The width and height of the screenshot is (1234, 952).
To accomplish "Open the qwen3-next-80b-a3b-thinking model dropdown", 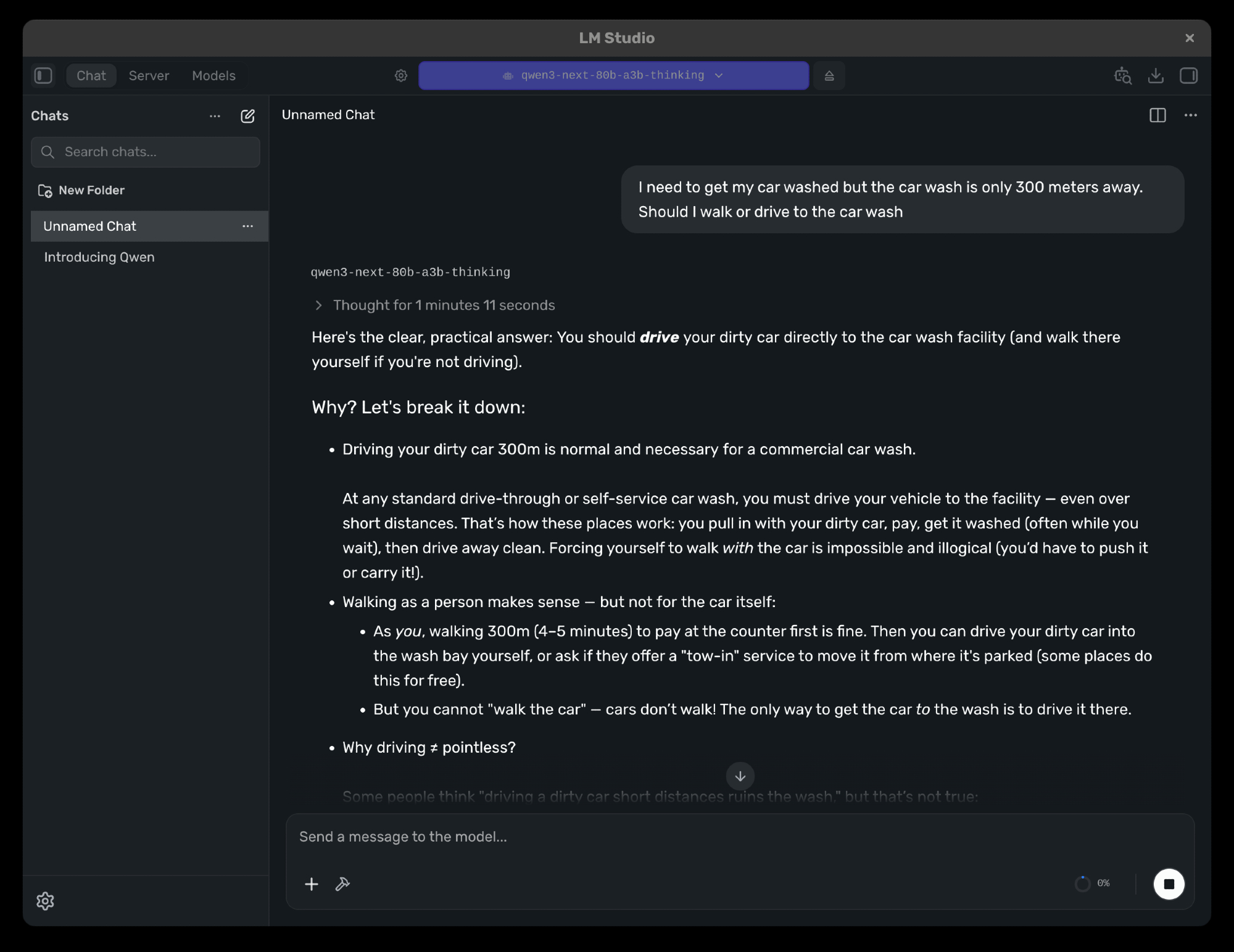I will click(x=613, y=75).
